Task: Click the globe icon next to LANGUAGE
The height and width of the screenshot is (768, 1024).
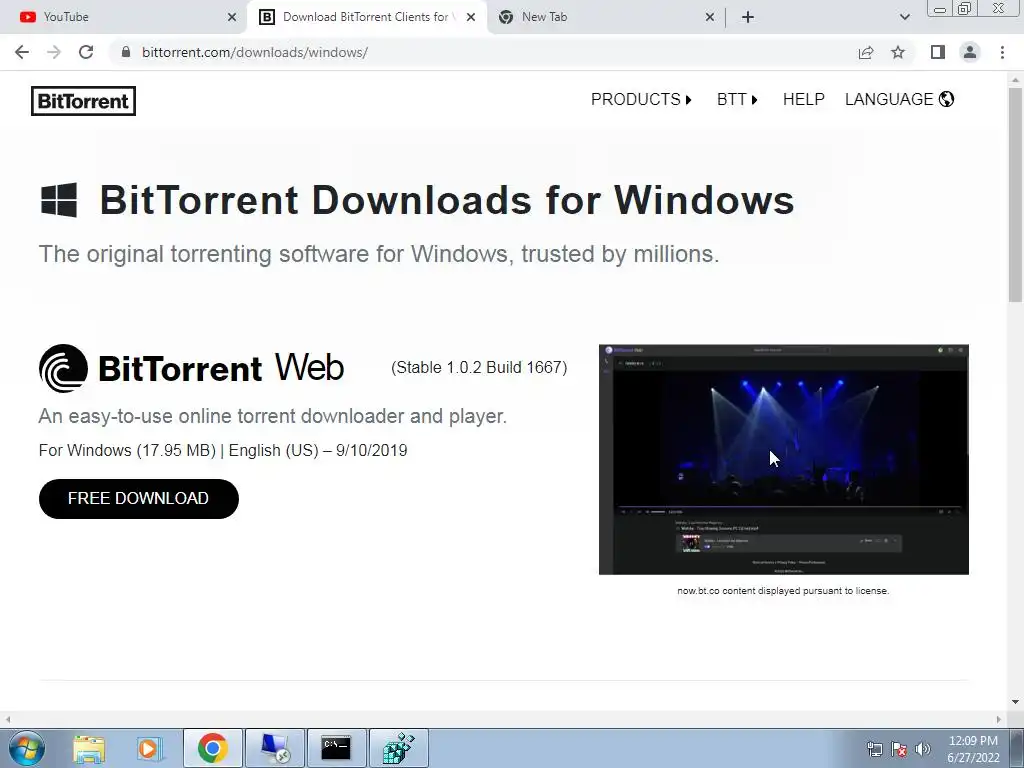Action: [x=946, y=99]
